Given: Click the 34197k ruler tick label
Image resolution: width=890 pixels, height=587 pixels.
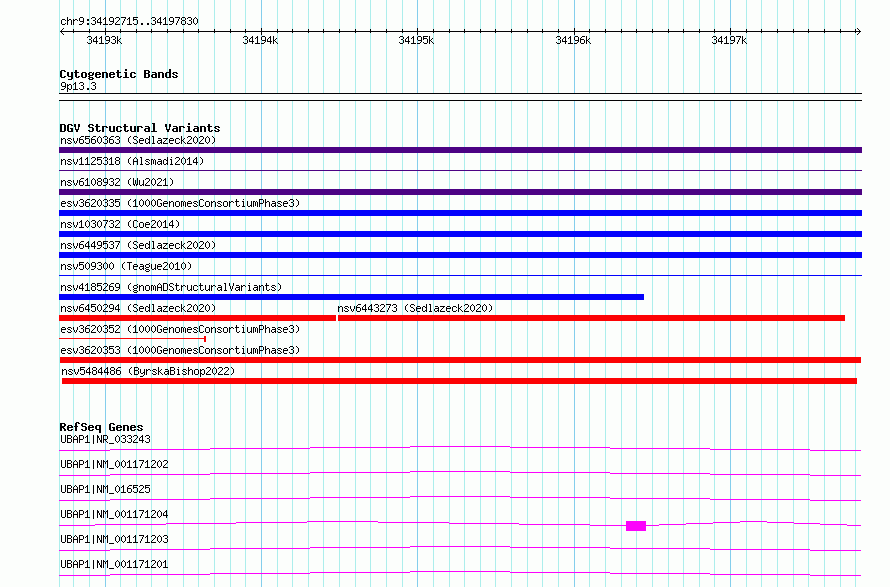Looking at the screenshot, I should (x=729, y=40).
